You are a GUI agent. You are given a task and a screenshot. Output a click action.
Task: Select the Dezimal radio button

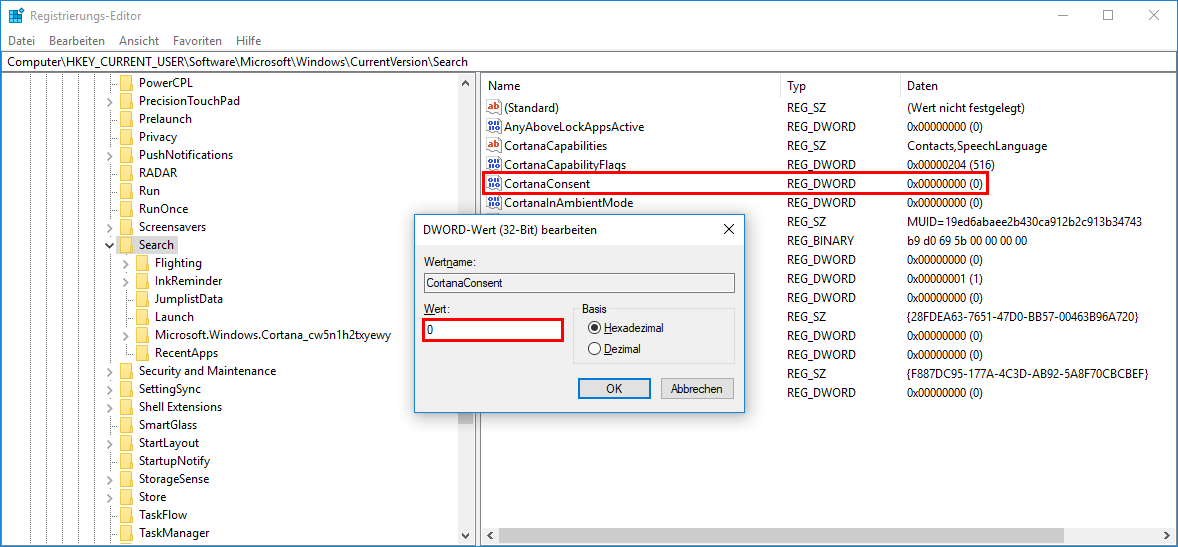coord(595,349)
